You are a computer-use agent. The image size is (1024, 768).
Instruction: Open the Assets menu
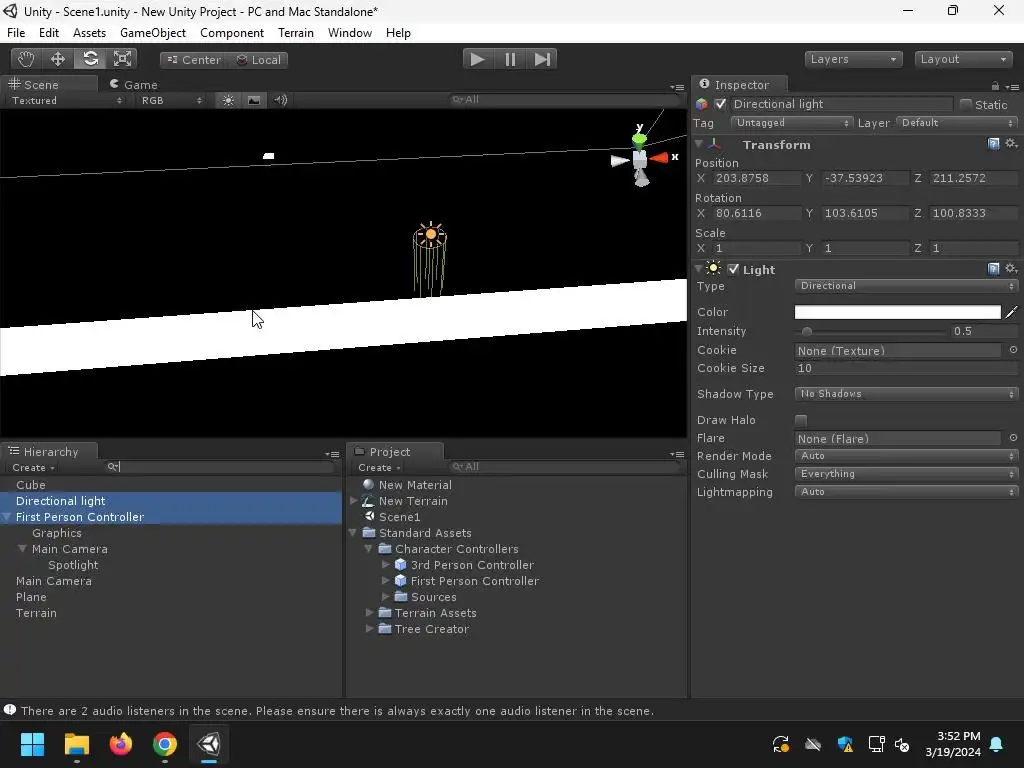point(89,33)
